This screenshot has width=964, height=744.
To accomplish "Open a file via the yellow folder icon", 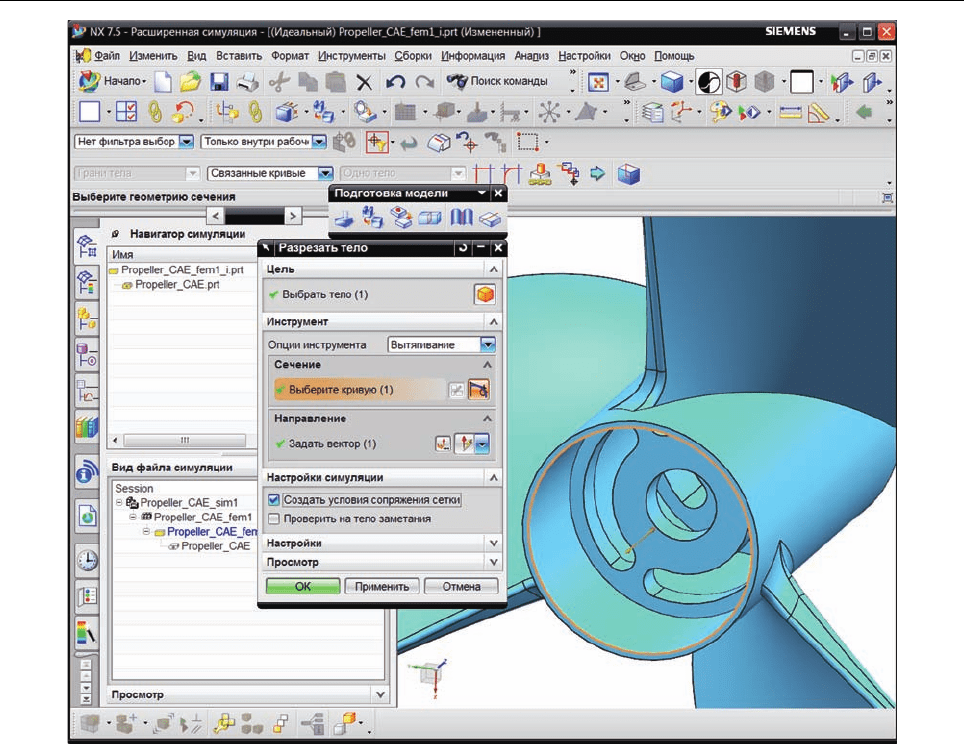I will point(191,81).
